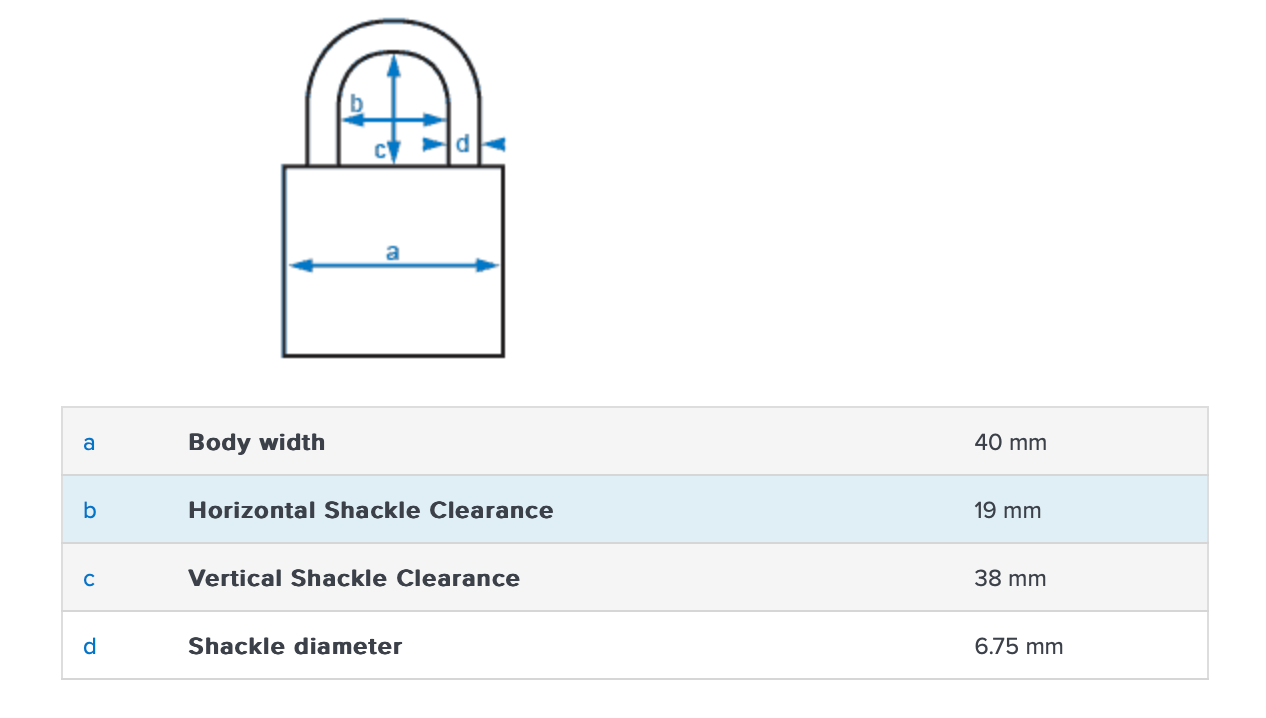Click the "6.75 mm" shackle diameter value
The image size is (1266, 718).
point(1018,646)
